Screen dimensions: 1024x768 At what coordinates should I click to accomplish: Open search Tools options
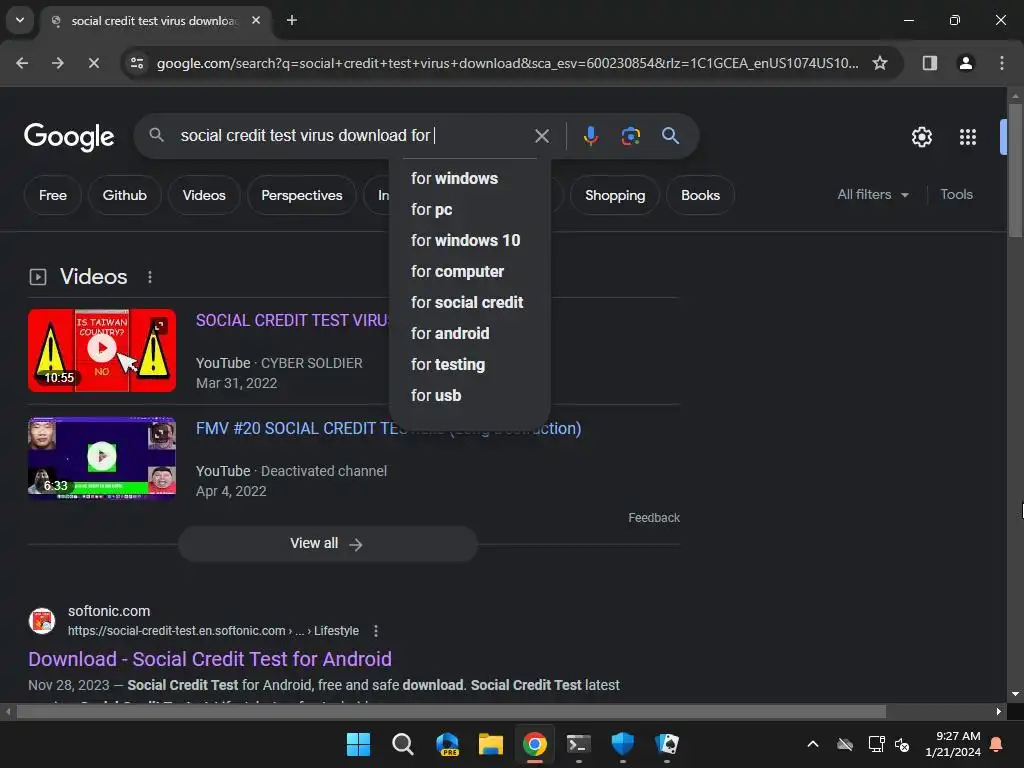click(x=956, y=195)
